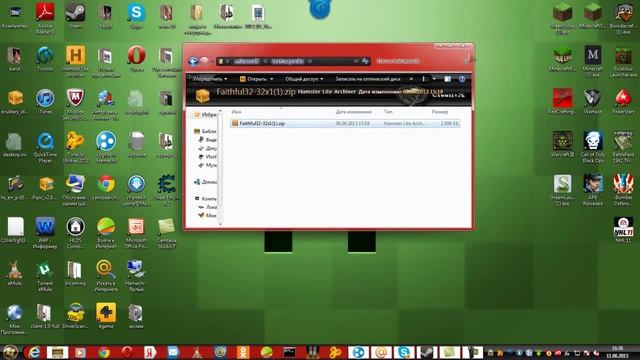Open the McAfee Security desktop shortcut
Image resolution: width=640 pixels, height=360 pixels.
76,104
